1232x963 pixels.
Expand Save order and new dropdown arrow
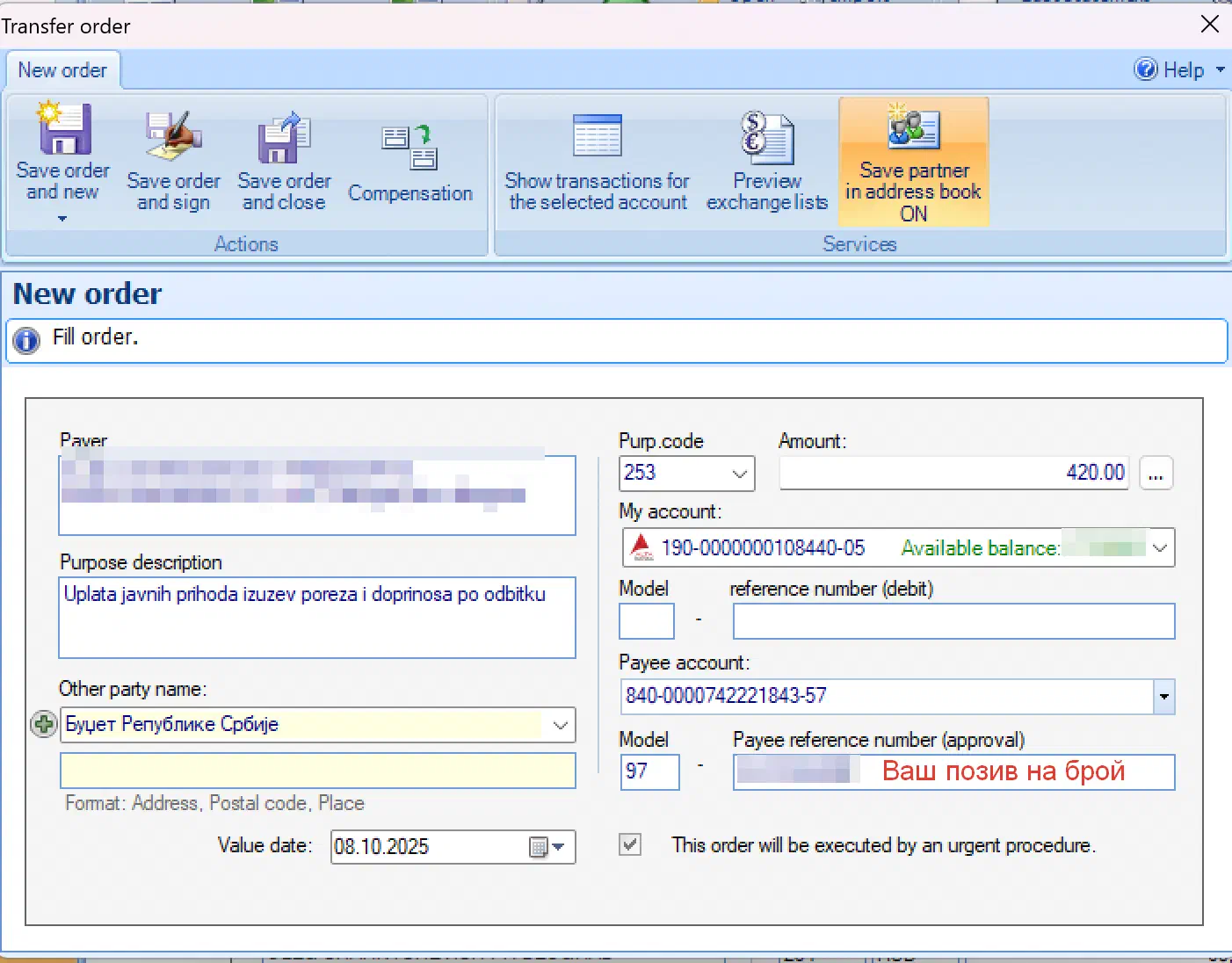click(62, 219)
